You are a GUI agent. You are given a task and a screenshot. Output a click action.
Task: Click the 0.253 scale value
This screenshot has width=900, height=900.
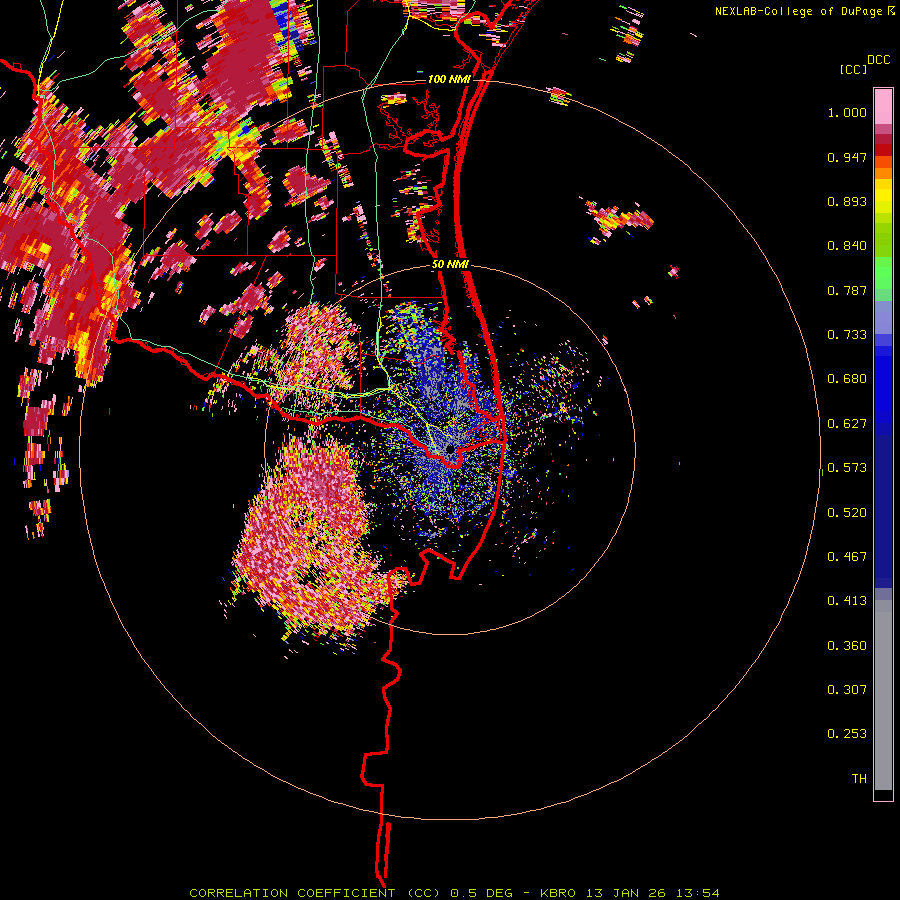point(847,734)
